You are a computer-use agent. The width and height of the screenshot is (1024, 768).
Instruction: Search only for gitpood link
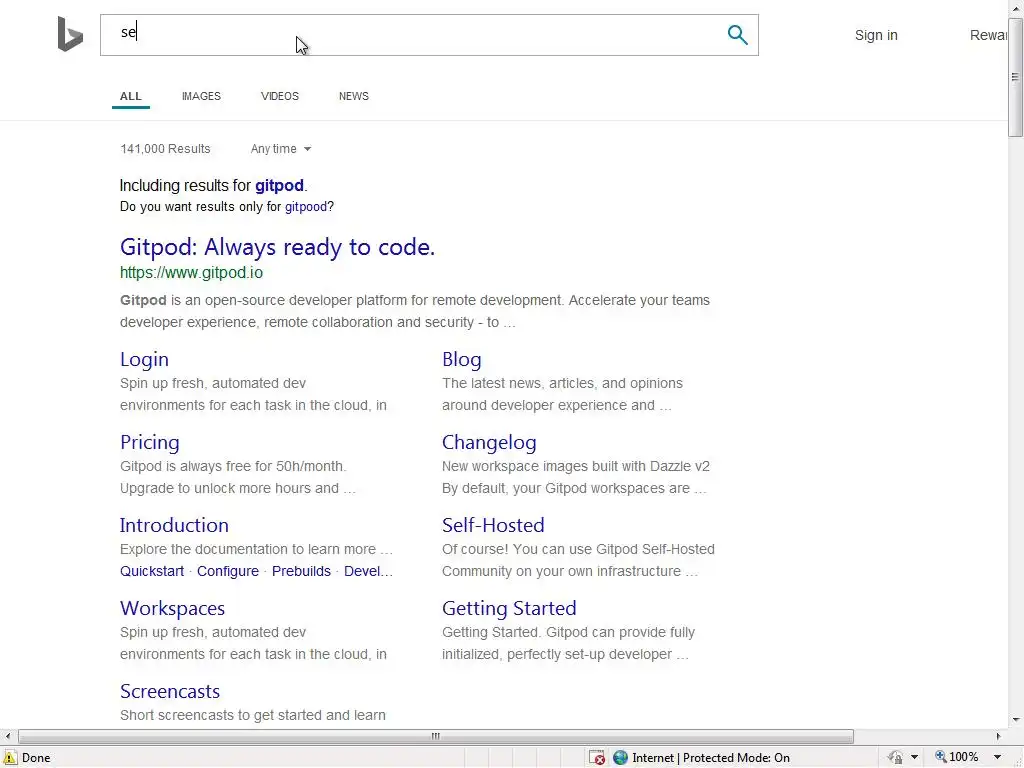pos(306,207)
